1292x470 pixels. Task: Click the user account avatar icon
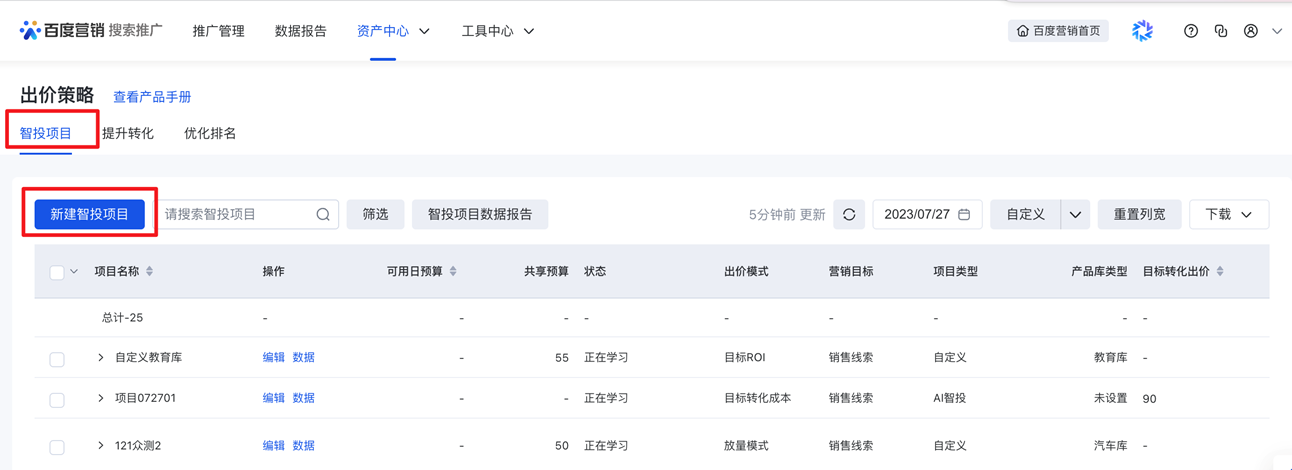point(1250,31)
